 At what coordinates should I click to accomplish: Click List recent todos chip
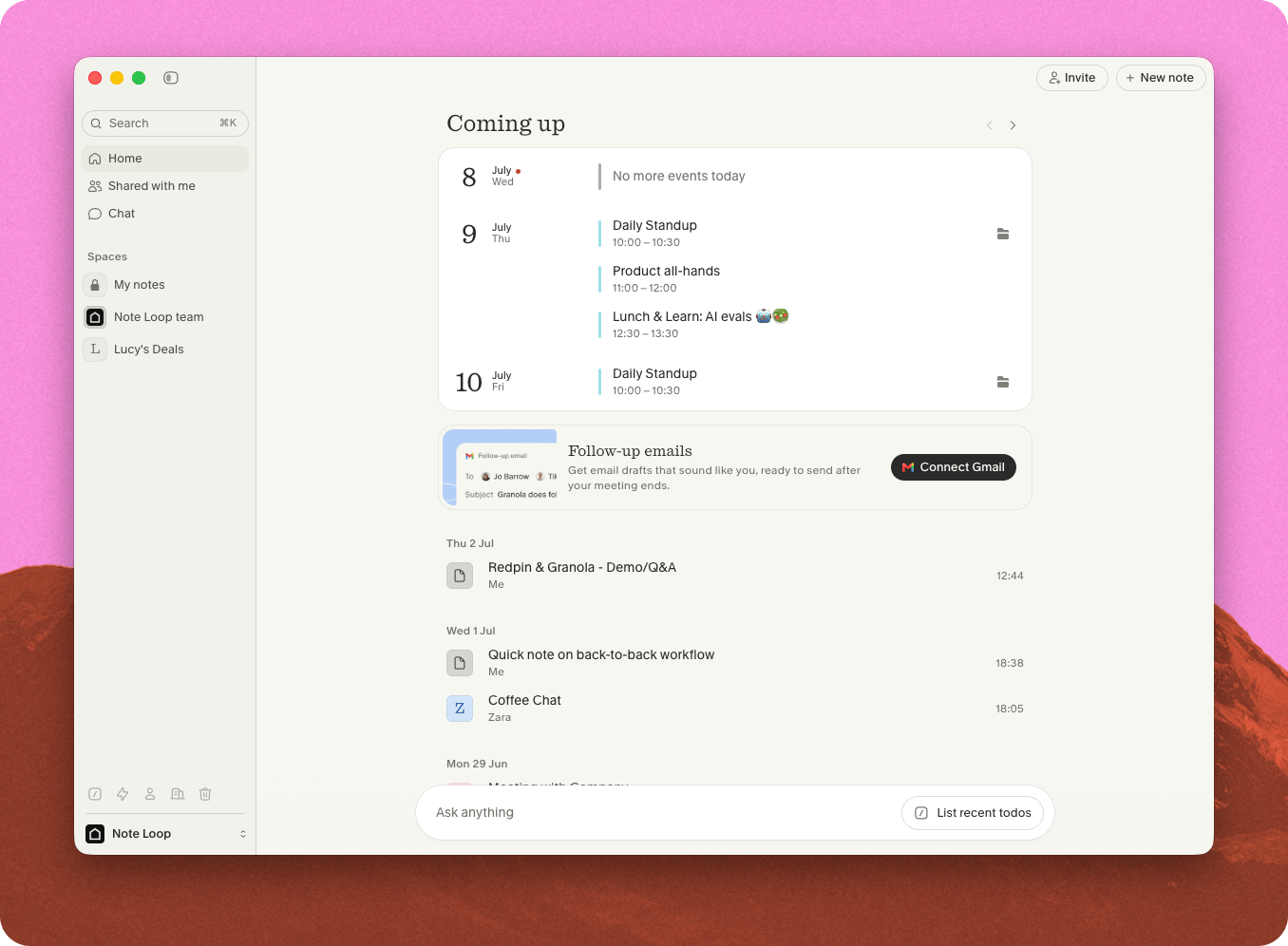tap(973, 813)
